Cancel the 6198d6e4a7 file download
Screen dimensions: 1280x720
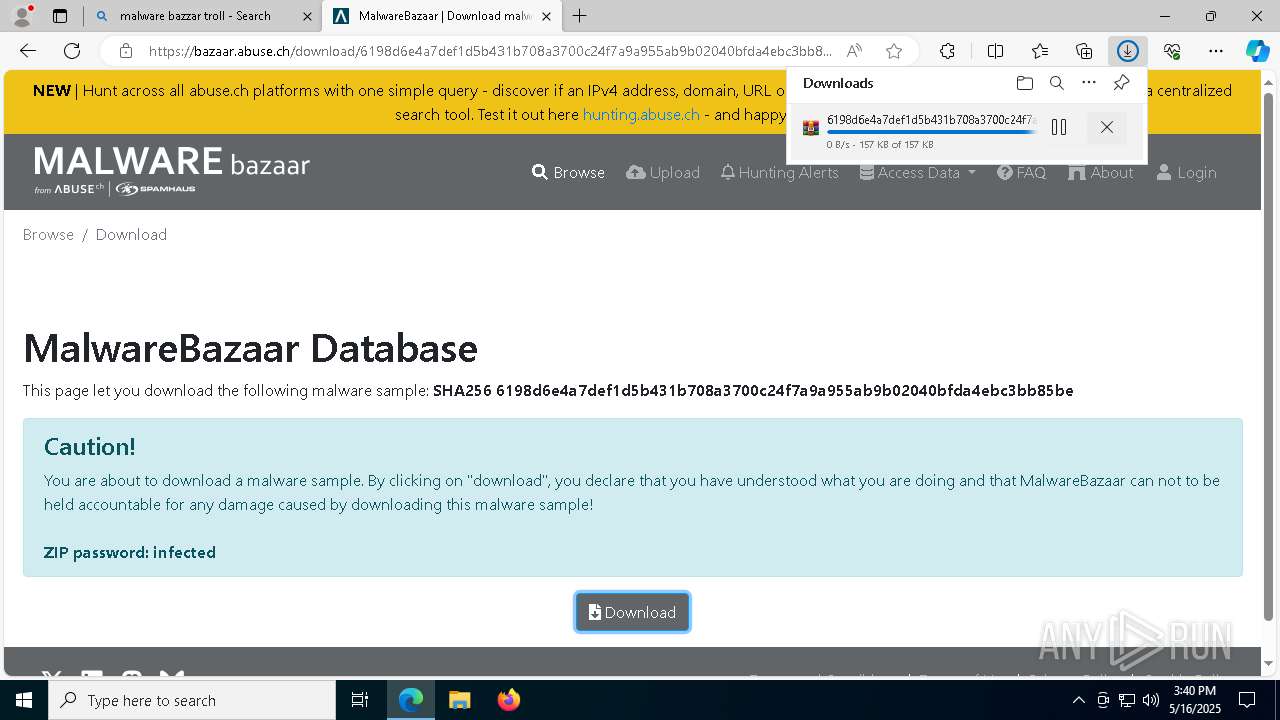pyautogui.click(x=1106, y=127)
